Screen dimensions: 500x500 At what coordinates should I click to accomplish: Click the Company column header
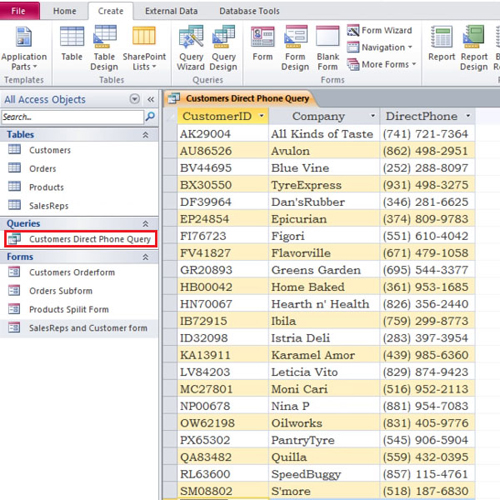coord(324,116)
